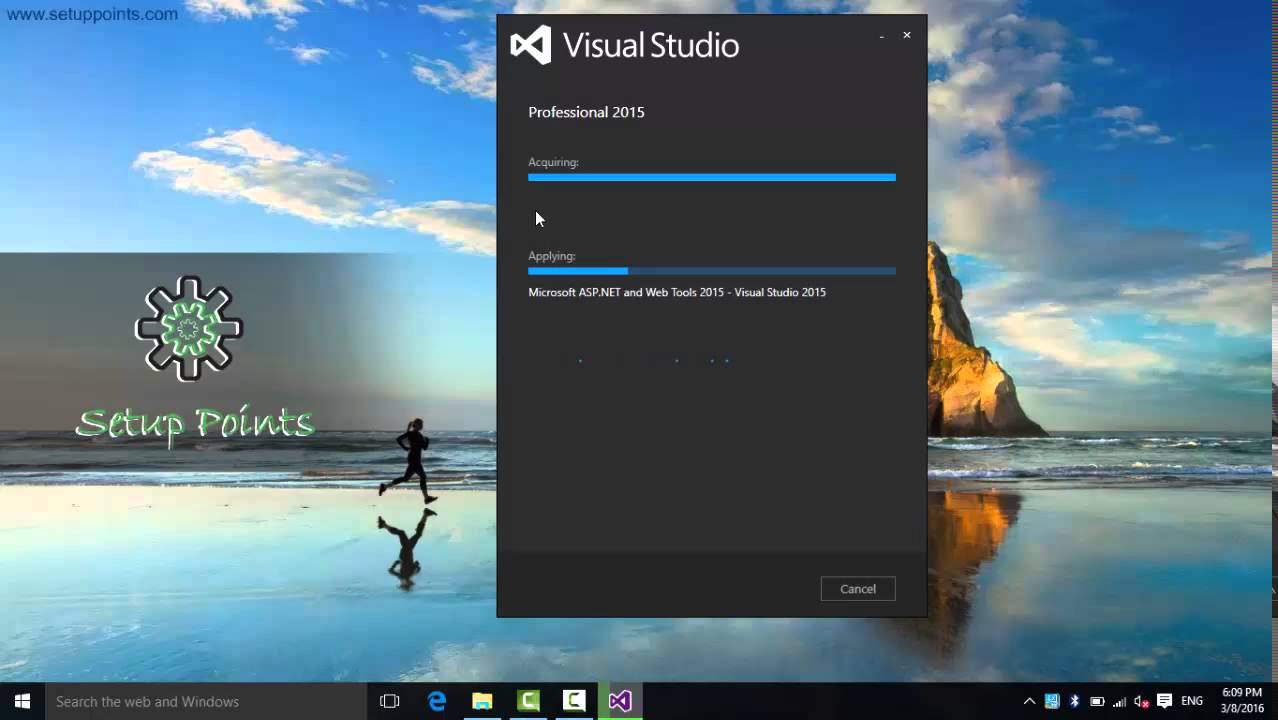Launch Microsoft Edge from the taskbar
The height and width of the screenshot is (720, 1278).
[437, 701]
